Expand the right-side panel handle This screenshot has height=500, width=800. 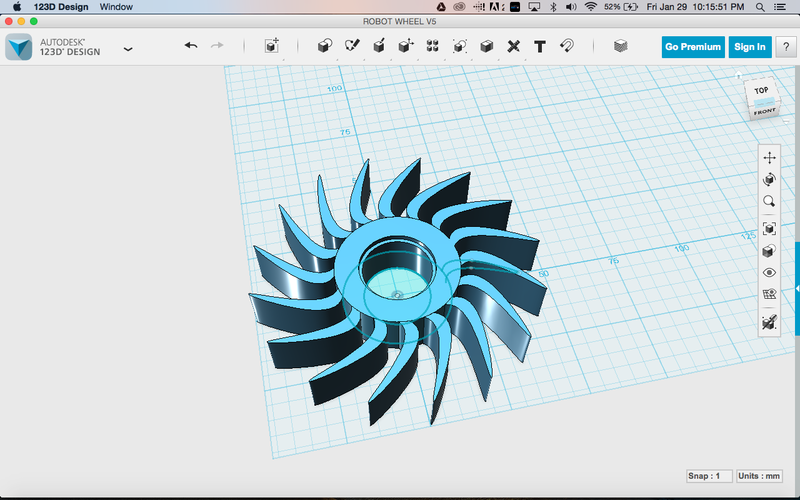coord(797,289)
